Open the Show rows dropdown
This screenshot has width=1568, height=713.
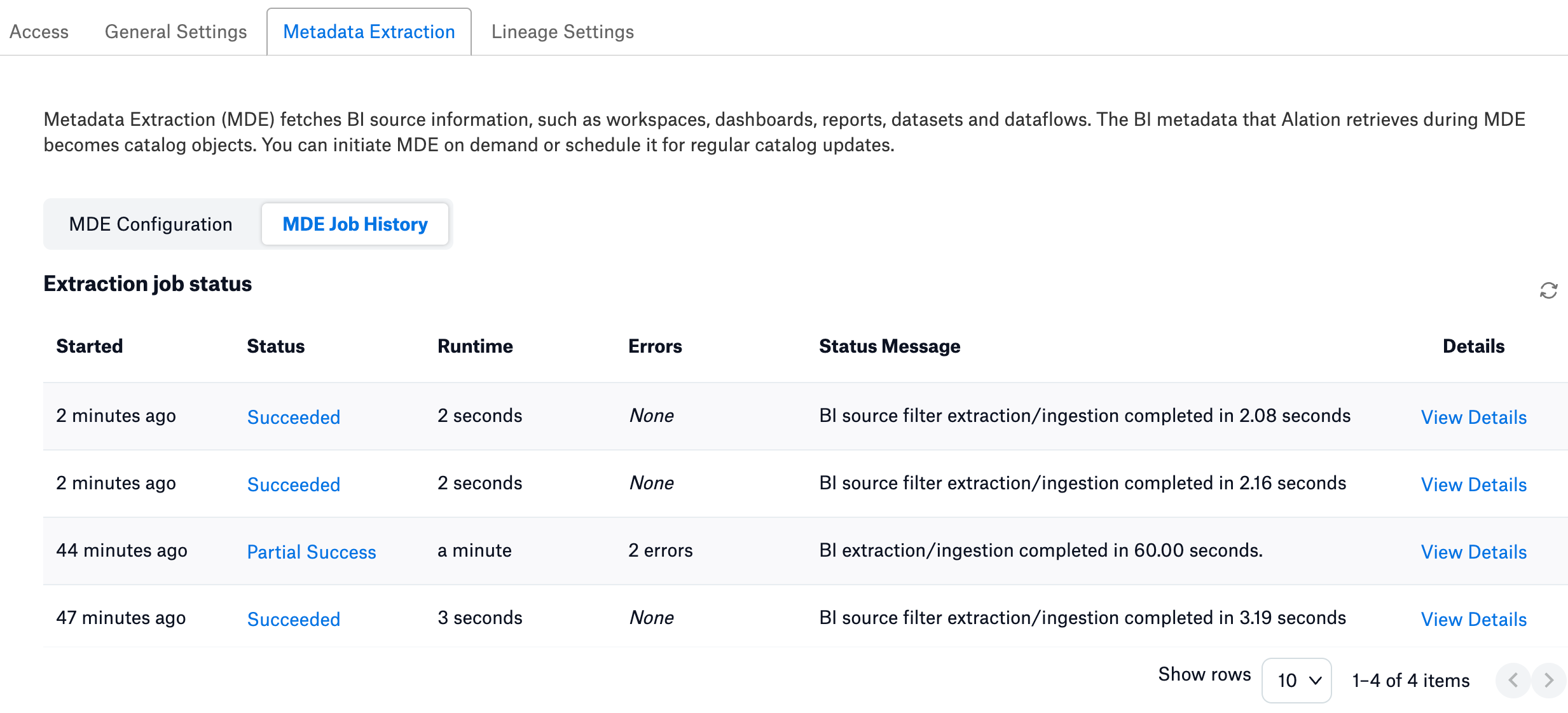coord(1296,681)
